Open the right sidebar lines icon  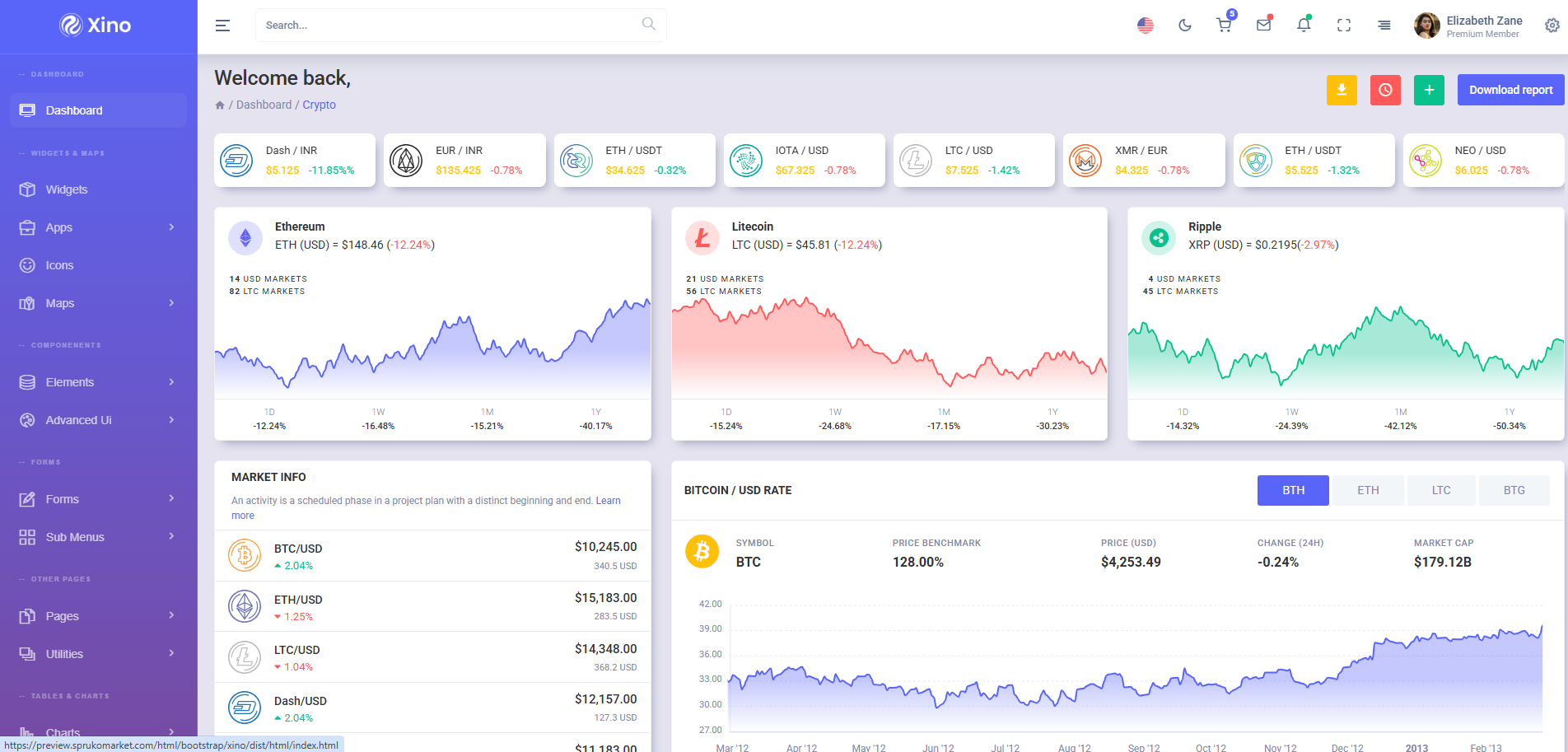(1384, 26)
